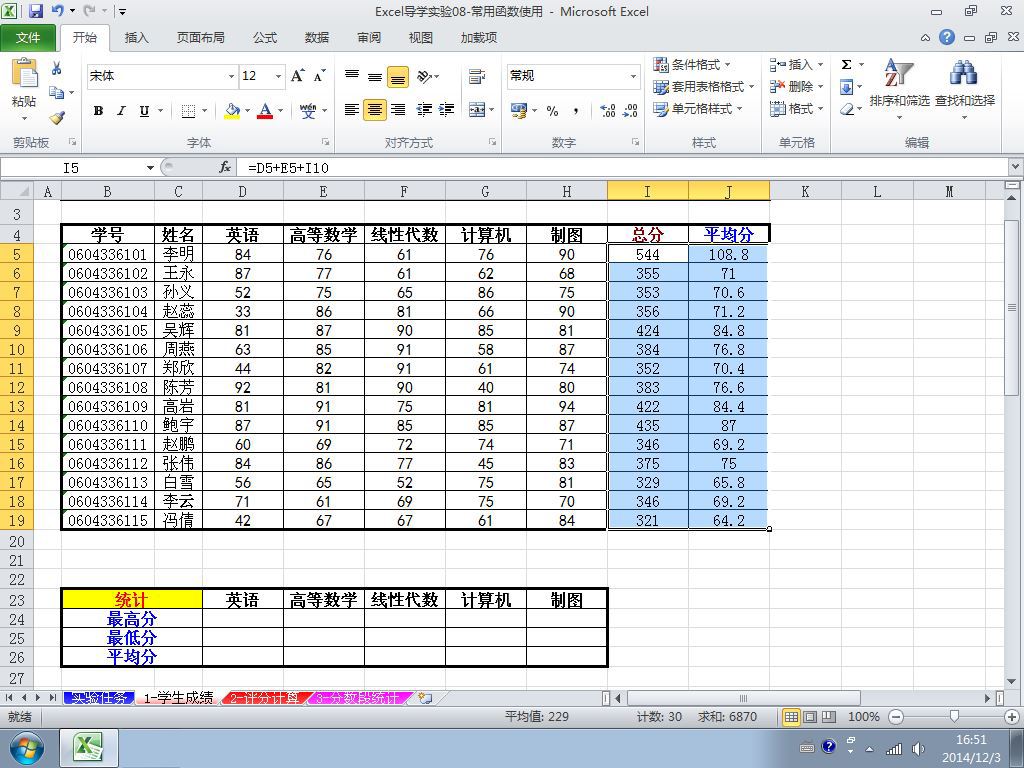This screenshot has height=768, width=1024.
Task: Switch to the 插入 ribbon tab
Action: [136, 37]
